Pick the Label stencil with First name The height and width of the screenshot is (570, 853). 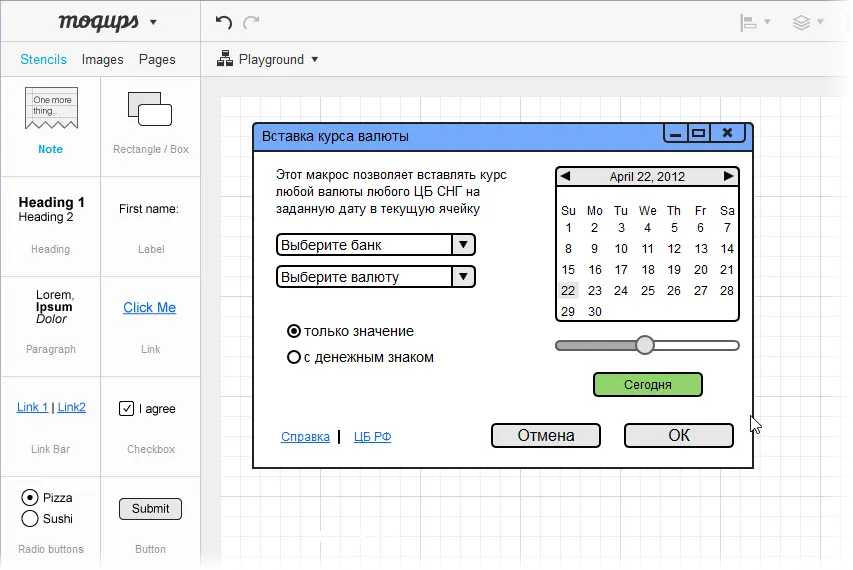coord(151,226)
